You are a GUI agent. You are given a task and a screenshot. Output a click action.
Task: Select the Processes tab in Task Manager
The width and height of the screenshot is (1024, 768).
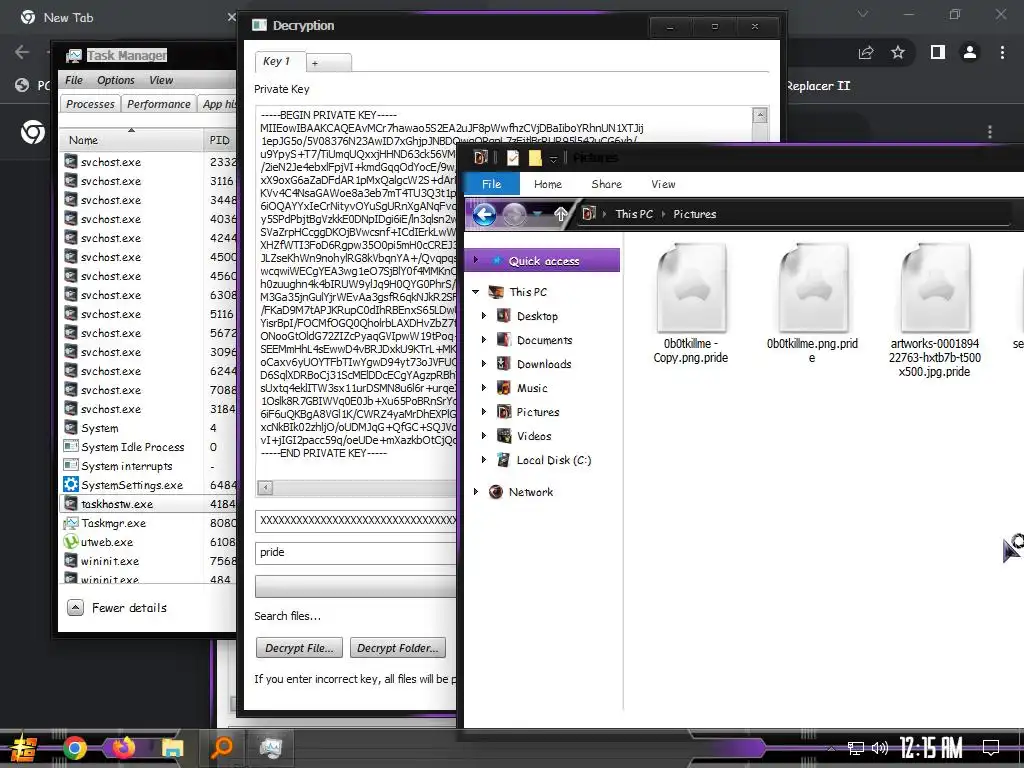coord(90,104)
